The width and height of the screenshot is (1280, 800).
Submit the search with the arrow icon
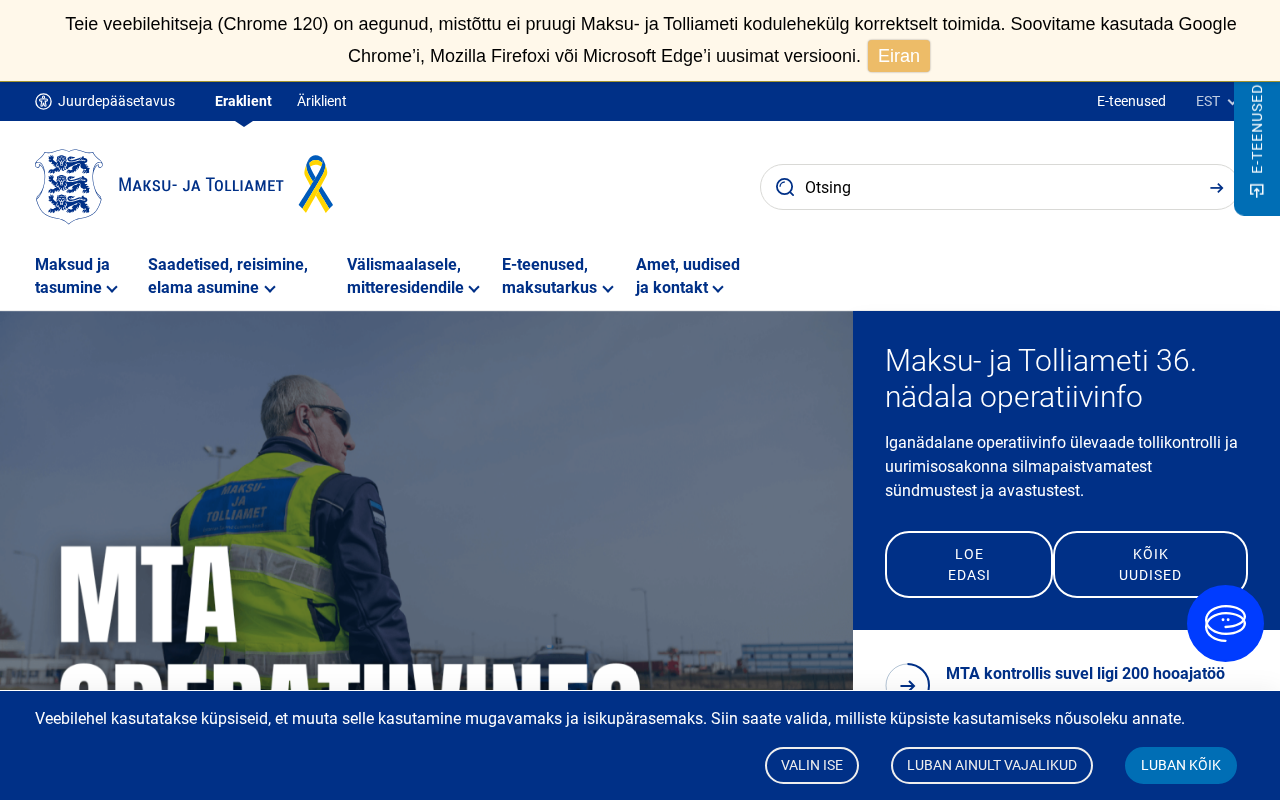1216,187
